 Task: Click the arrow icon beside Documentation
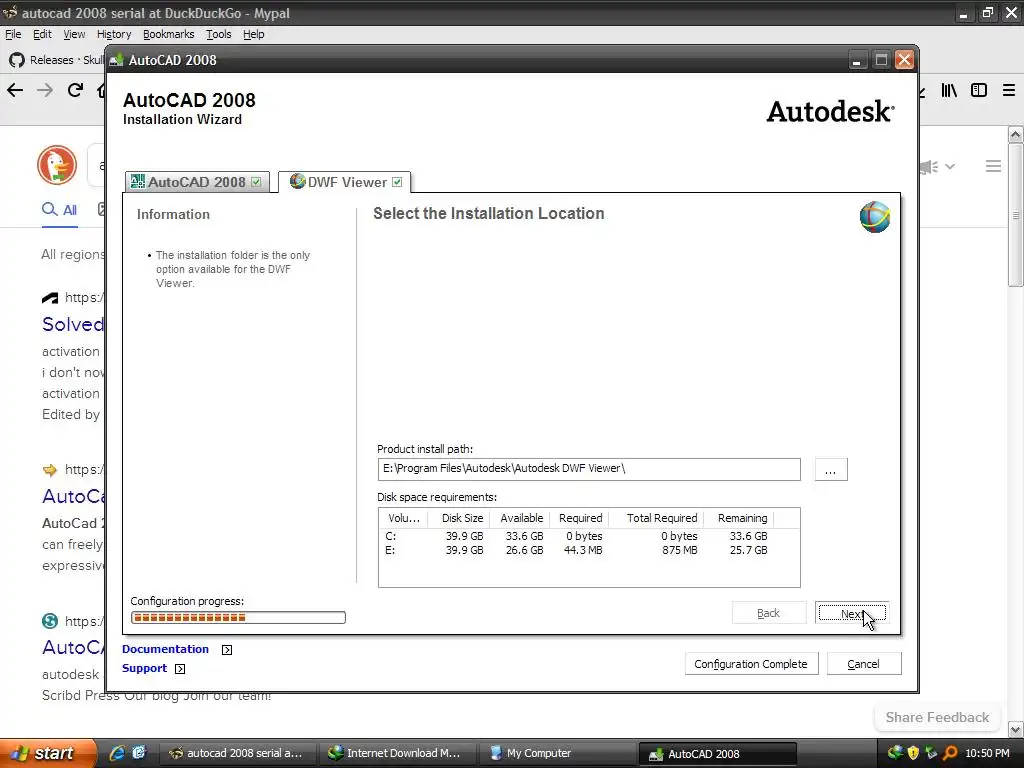tap(227, 650)
